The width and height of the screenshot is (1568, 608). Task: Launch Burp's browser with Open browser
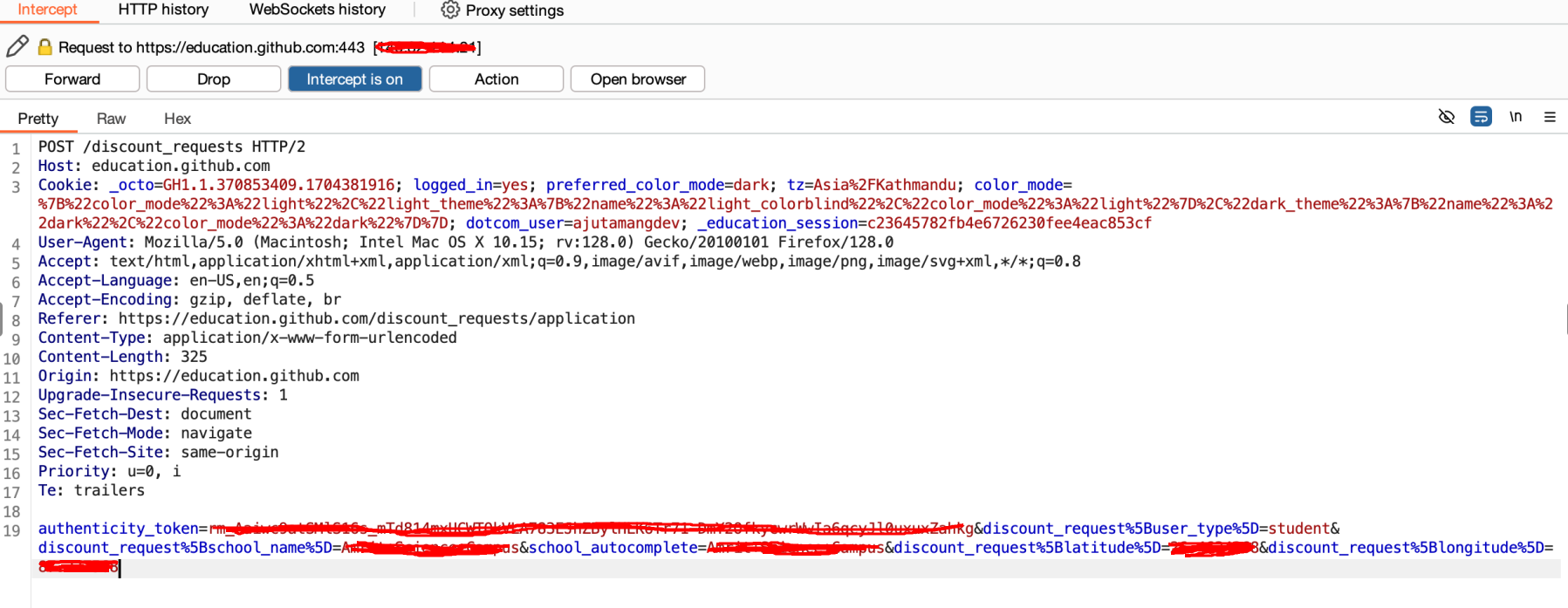637,79
